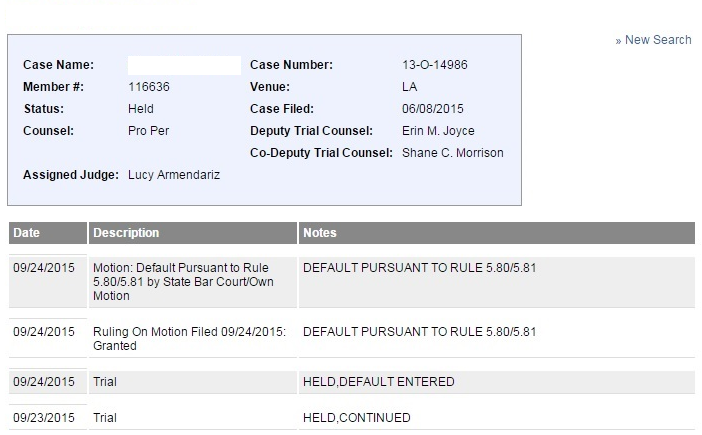
Task: Click the blank Case Name value box
Action: point(184,65)
